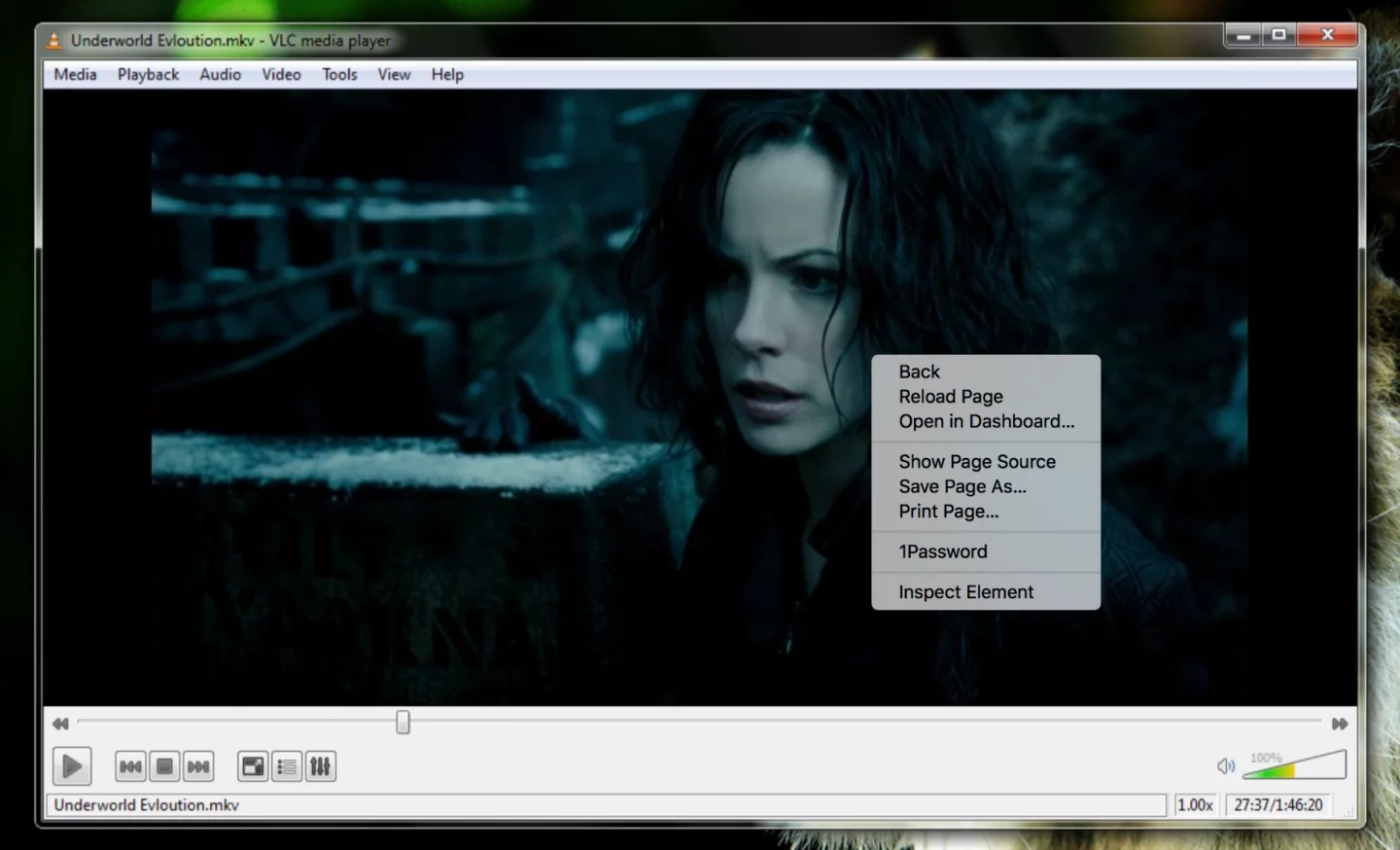Click the slower double-arrow icon near the seekbar
1400x850 pixels.
tap(59, 724)
